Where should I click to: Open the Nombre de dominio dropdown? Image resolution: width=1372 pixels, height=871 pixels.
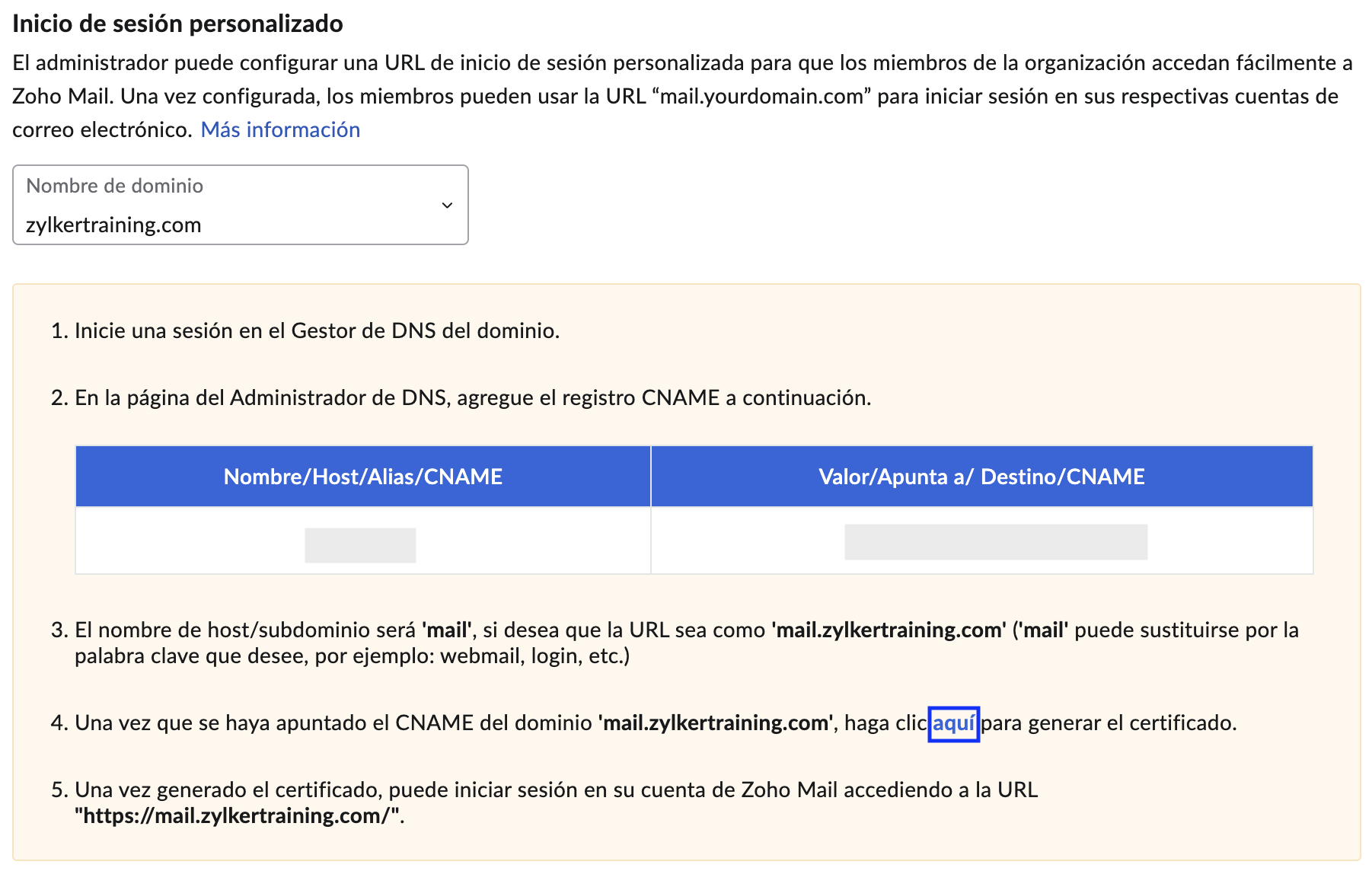tap(240, 205)
